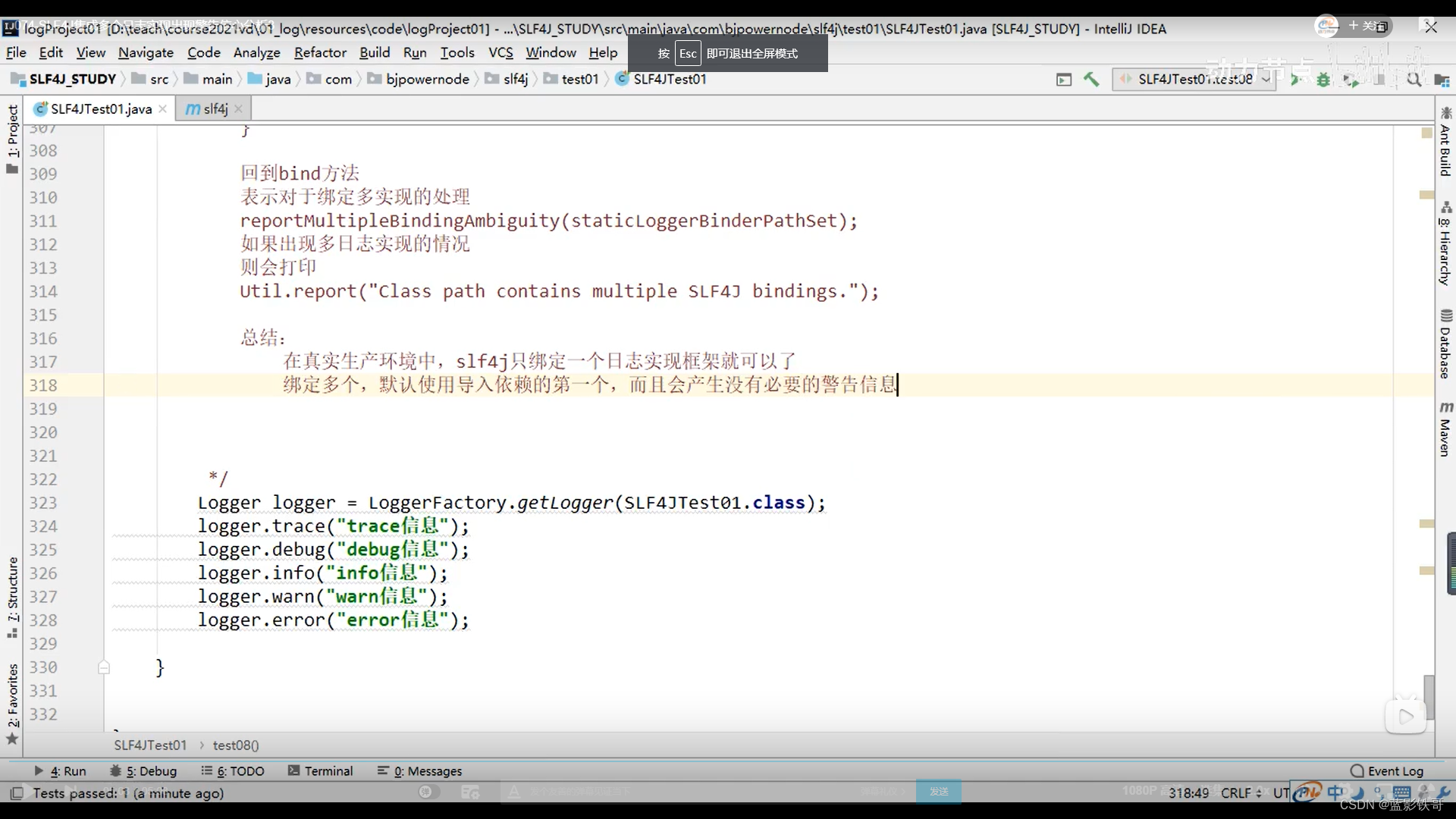This screenshot has width=1456, height=819.
Task: Switch to the slf4j Maven tab
Action: tap(213, 109)
